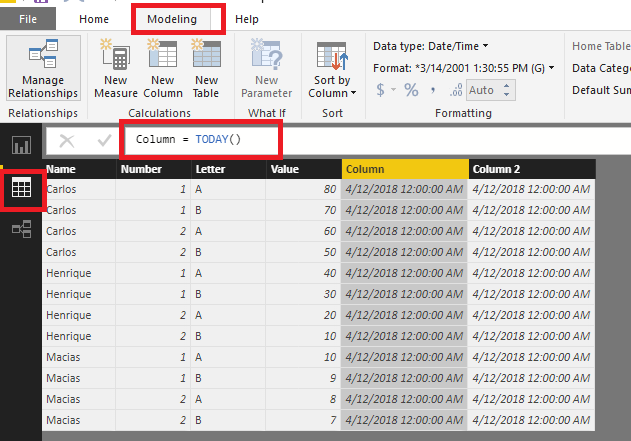Open Manage Relationships dialog
Screen dimensions: 631x441
43,68
